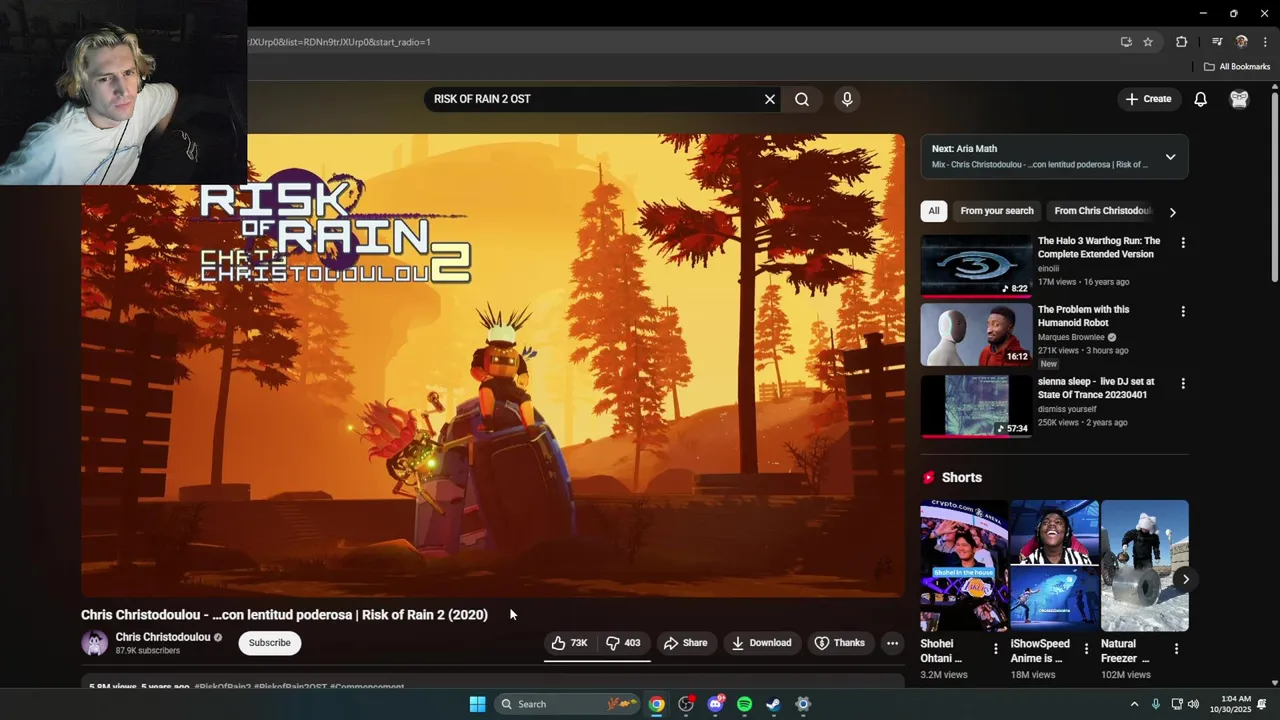The image size is (1280, 720).
Task: Open Steam from taskbar
Action: [773, 704]
